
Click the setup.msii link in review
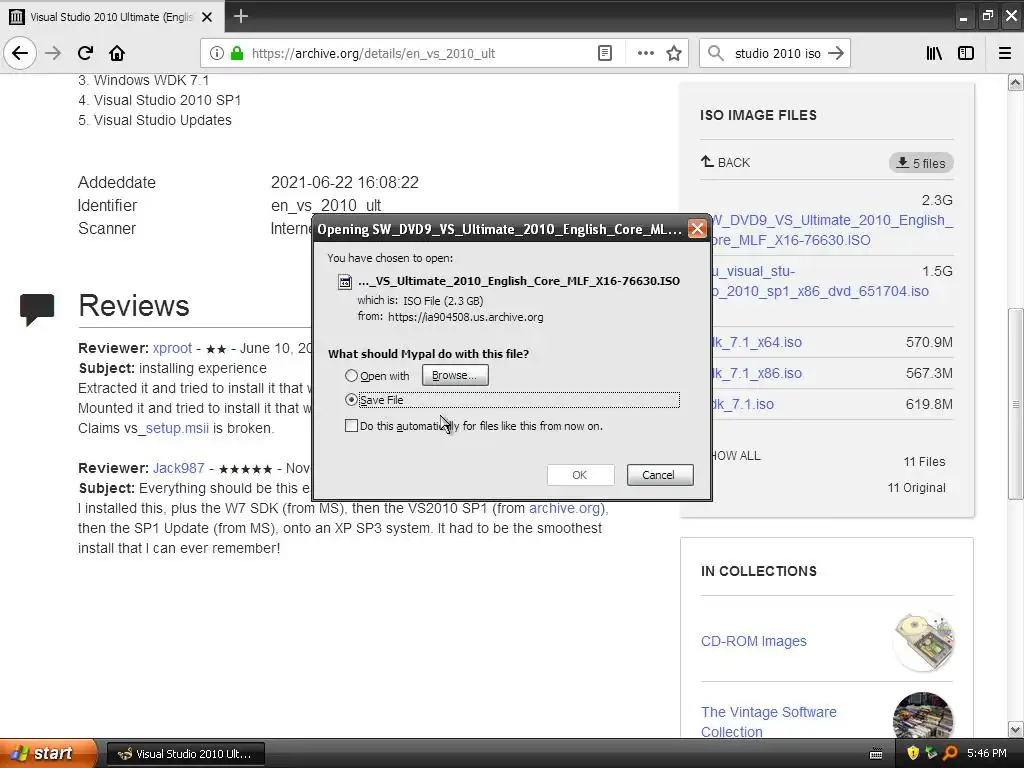click(x=177, y=428)
